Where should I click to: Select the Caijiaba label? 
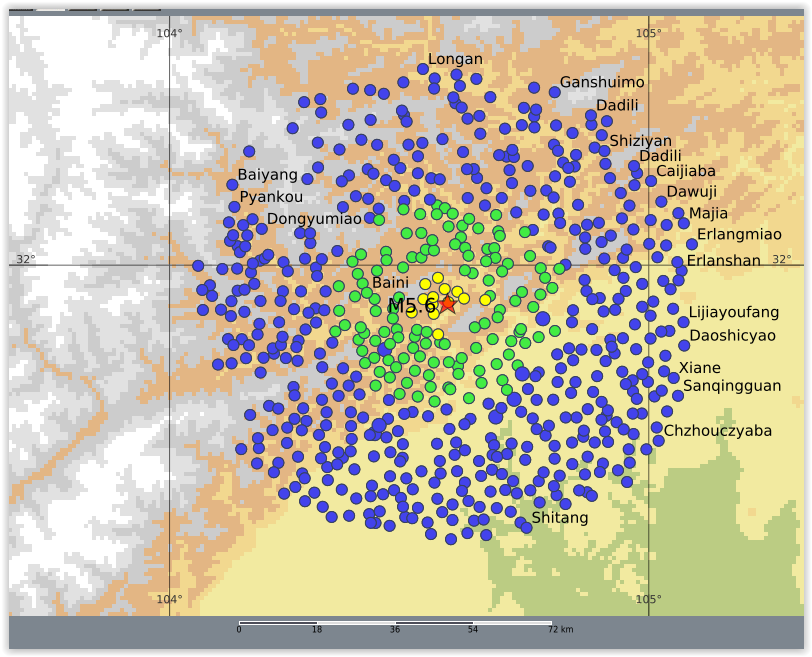(686, 171)
